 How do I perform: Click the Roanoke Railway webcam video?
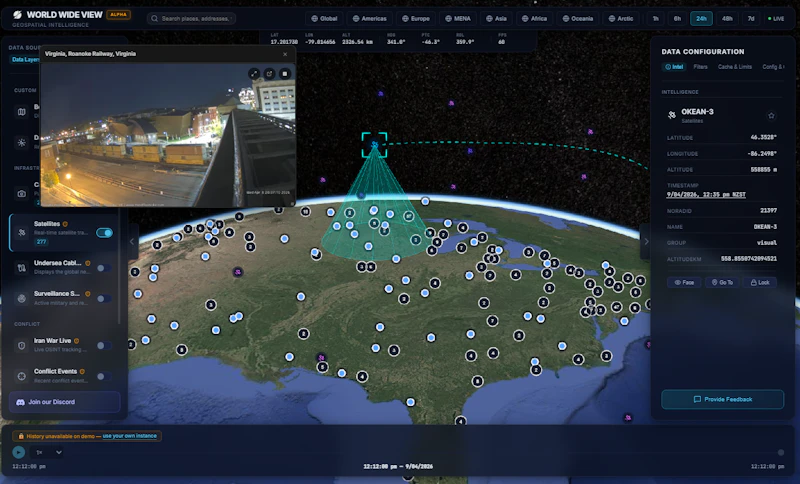(168, 135)
